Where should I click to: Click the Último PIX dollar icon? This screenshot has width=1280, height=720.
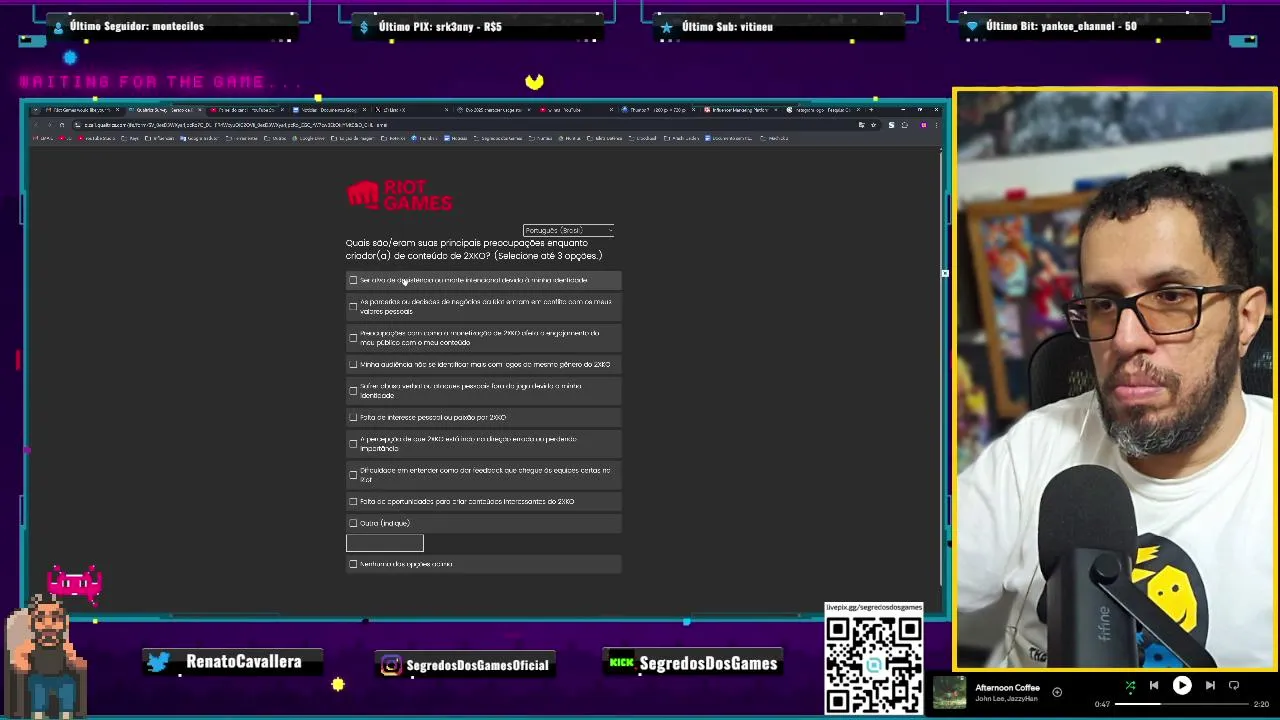pos(365,27)
